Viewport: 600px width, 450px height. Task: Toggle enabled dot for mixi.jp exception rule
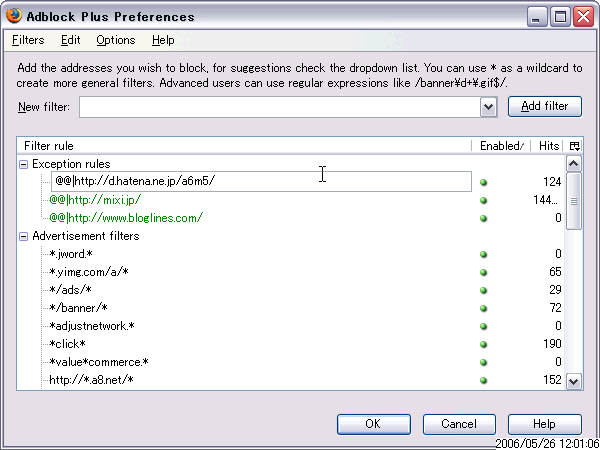[483, 200]
